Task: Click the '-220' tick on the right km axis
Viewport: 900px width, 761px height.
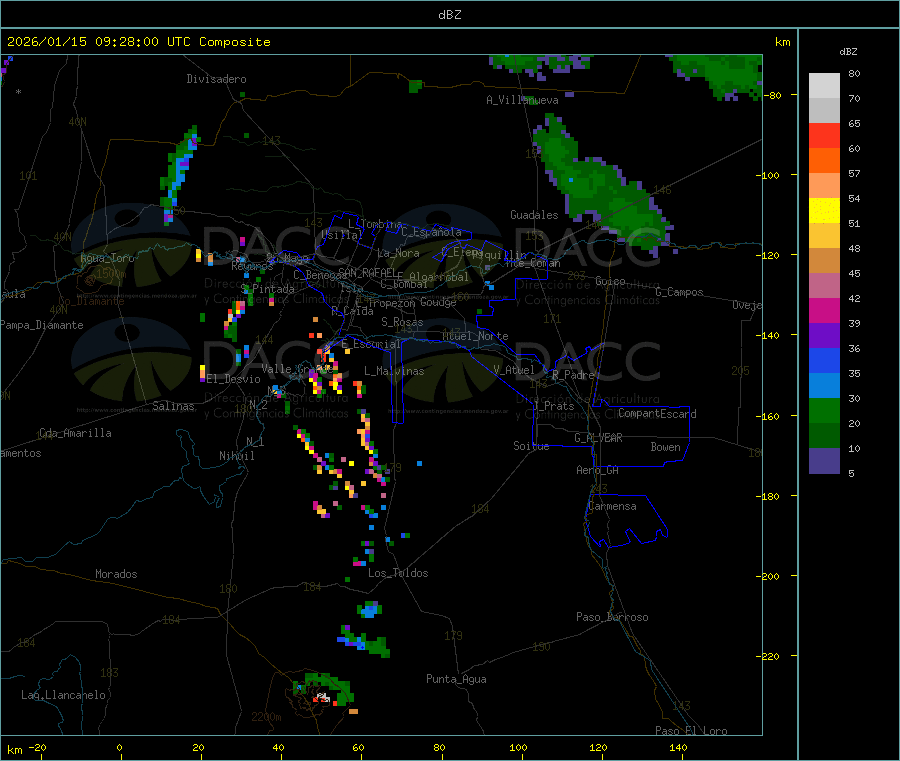Action: pos(769,657)
